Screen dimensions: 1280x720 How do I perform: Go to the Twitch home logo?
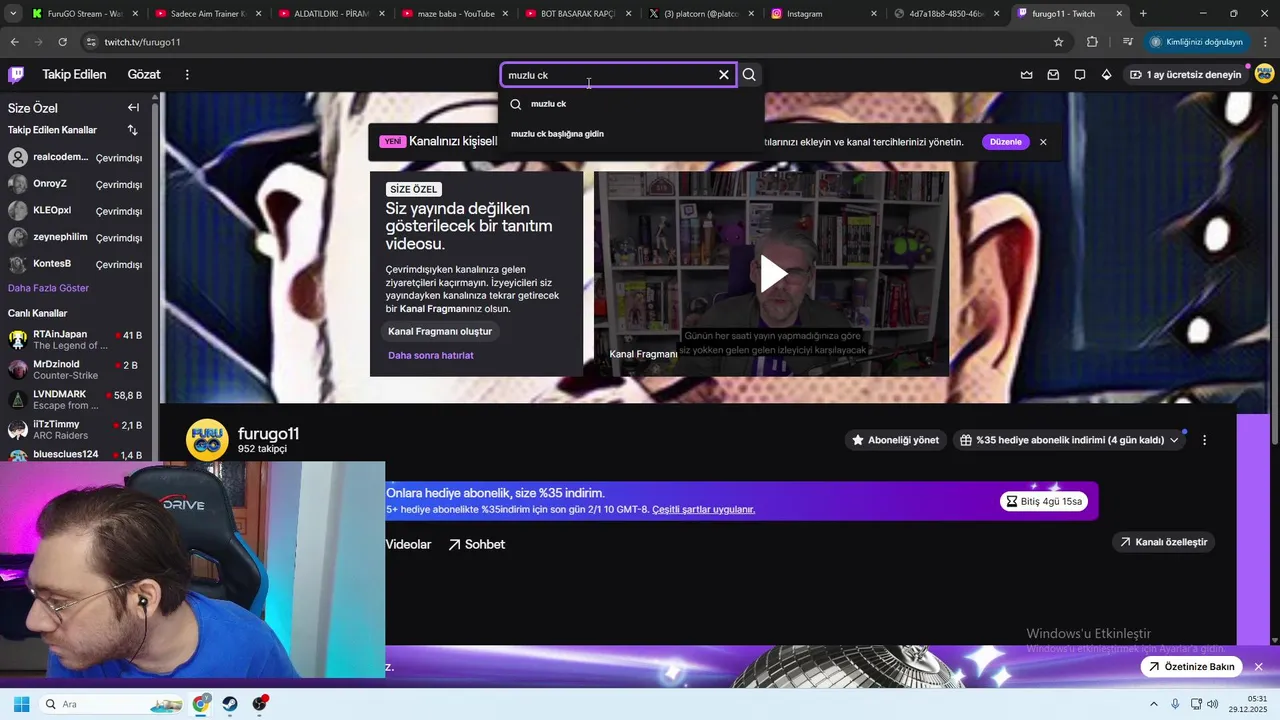point(16,74)
